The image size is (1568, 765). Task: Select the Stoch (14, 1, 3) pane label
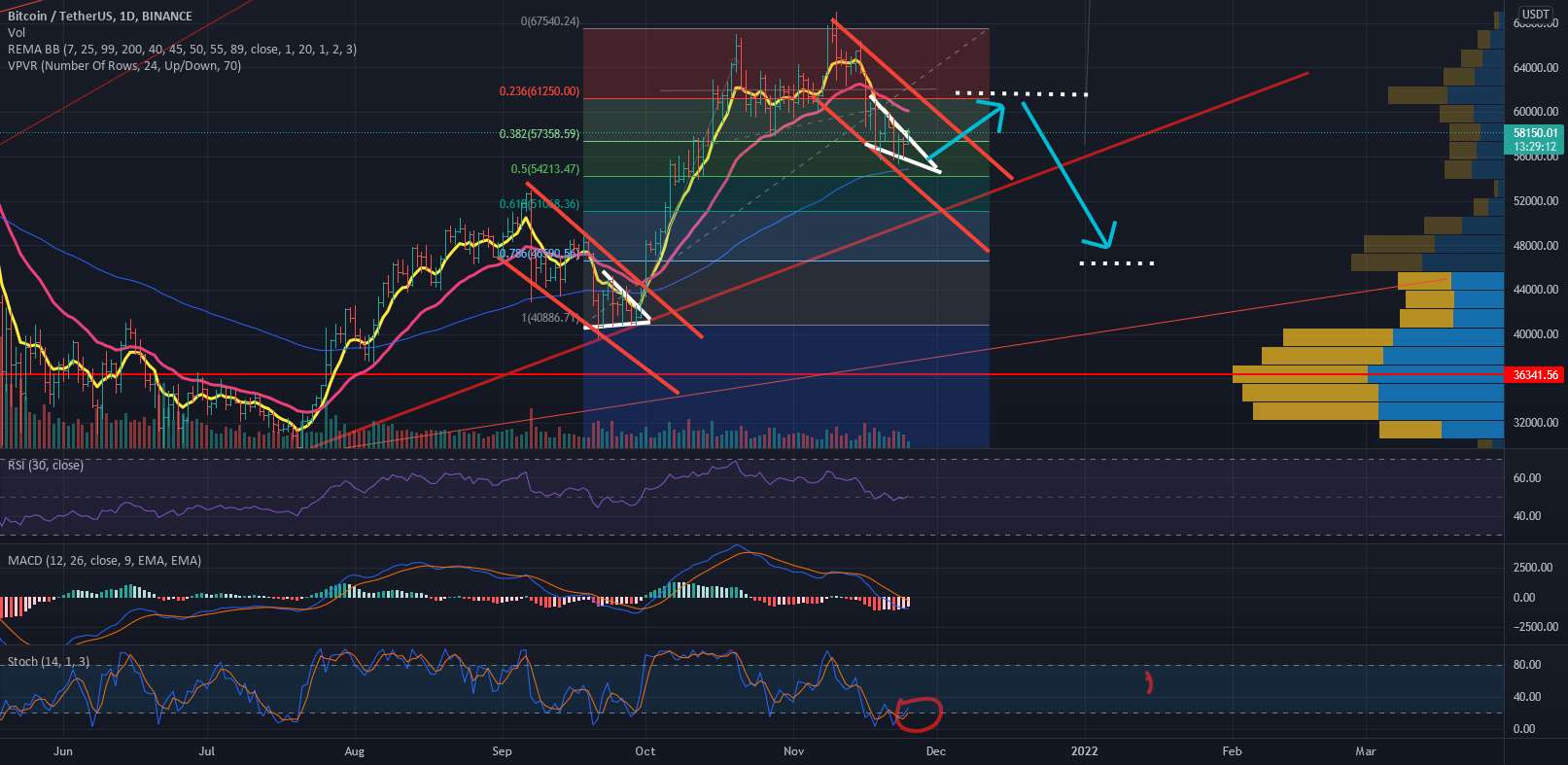click(x=49, y=662)
